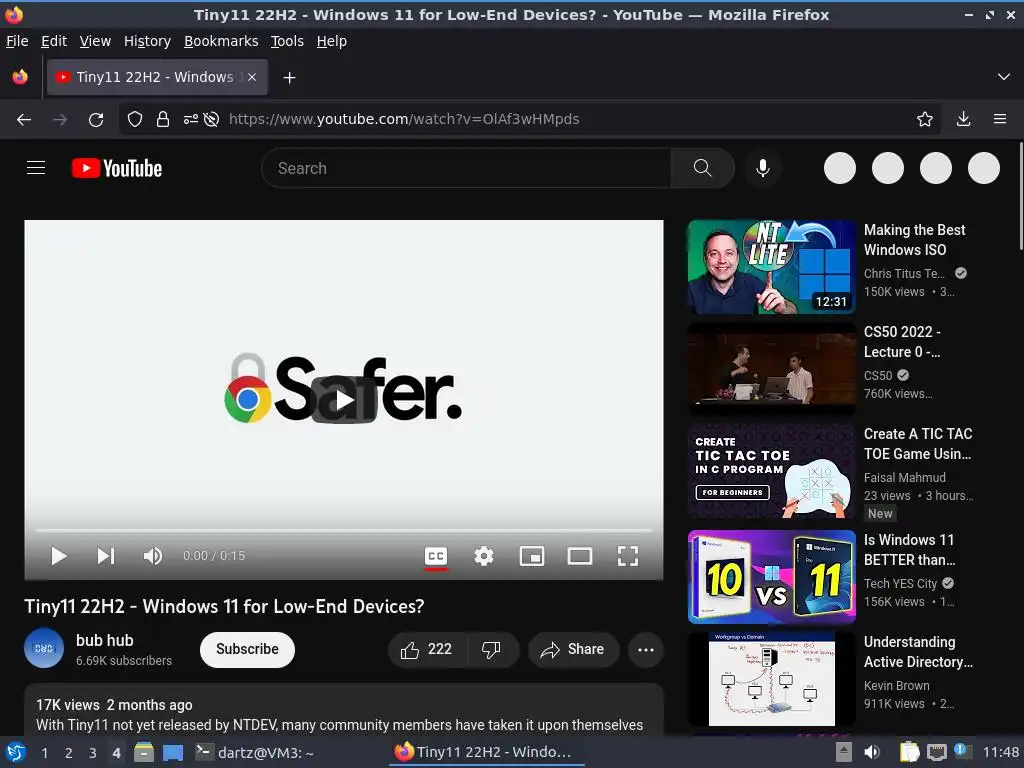Switch to workspace 3 in taskbar
The height and width of the screenshot is (768, 1024).
[x=93, y=753]
